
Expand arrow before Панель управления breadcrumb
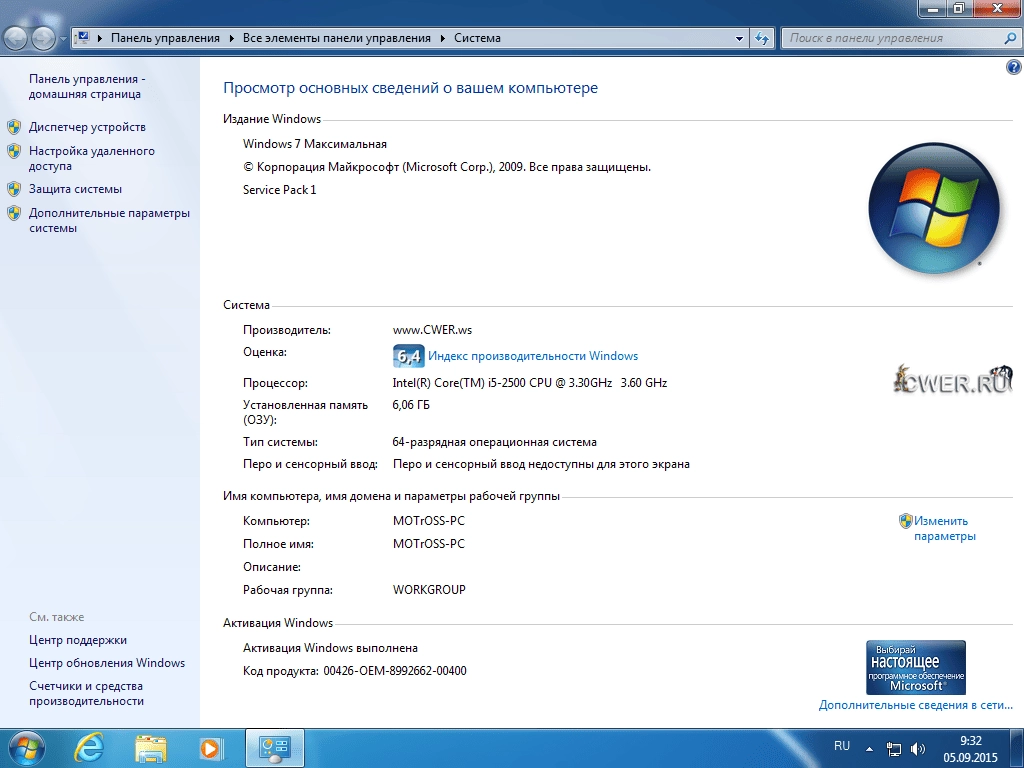click(100, 38)
